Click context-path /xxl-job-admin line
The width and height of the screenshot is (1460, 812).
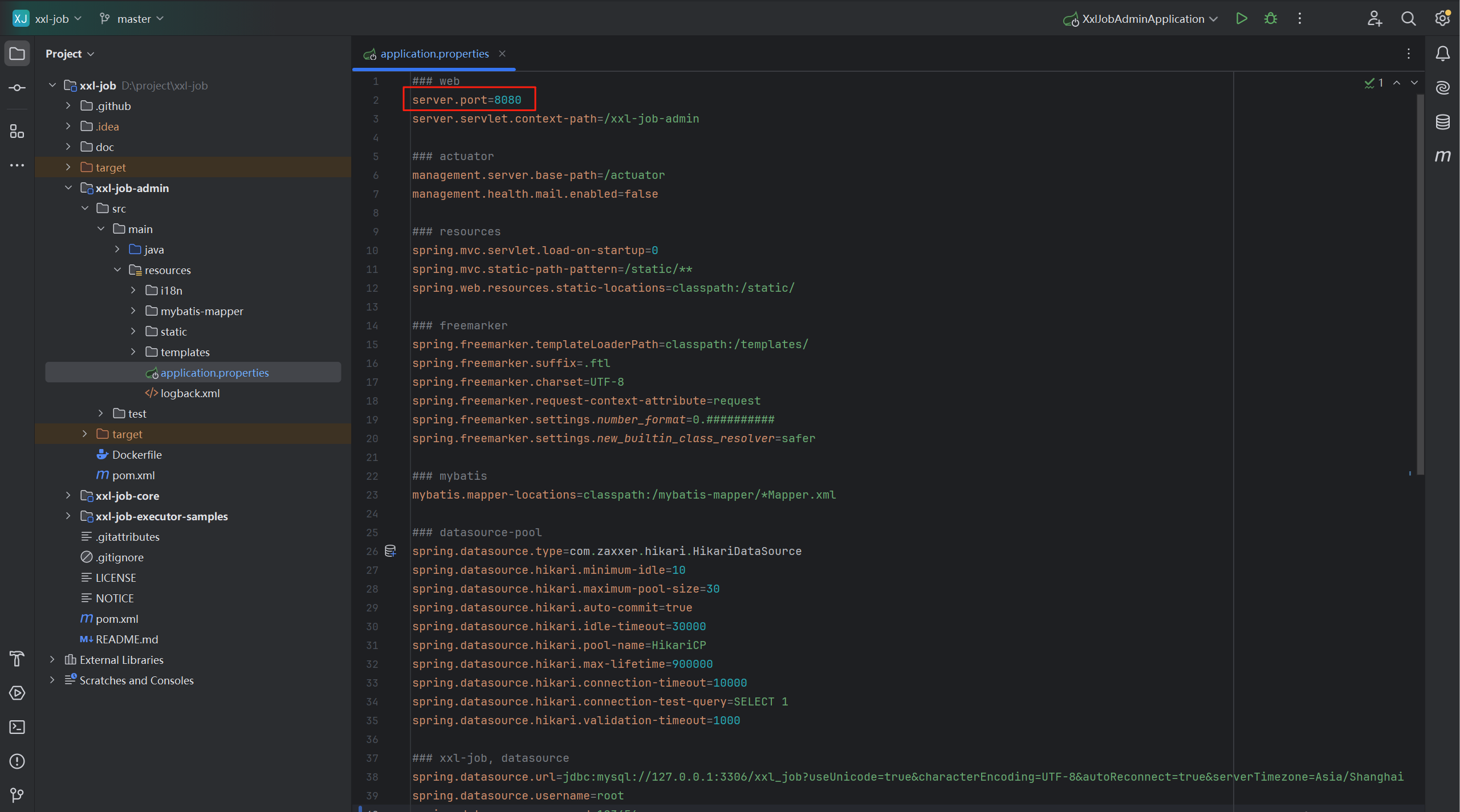pos(555,119)
